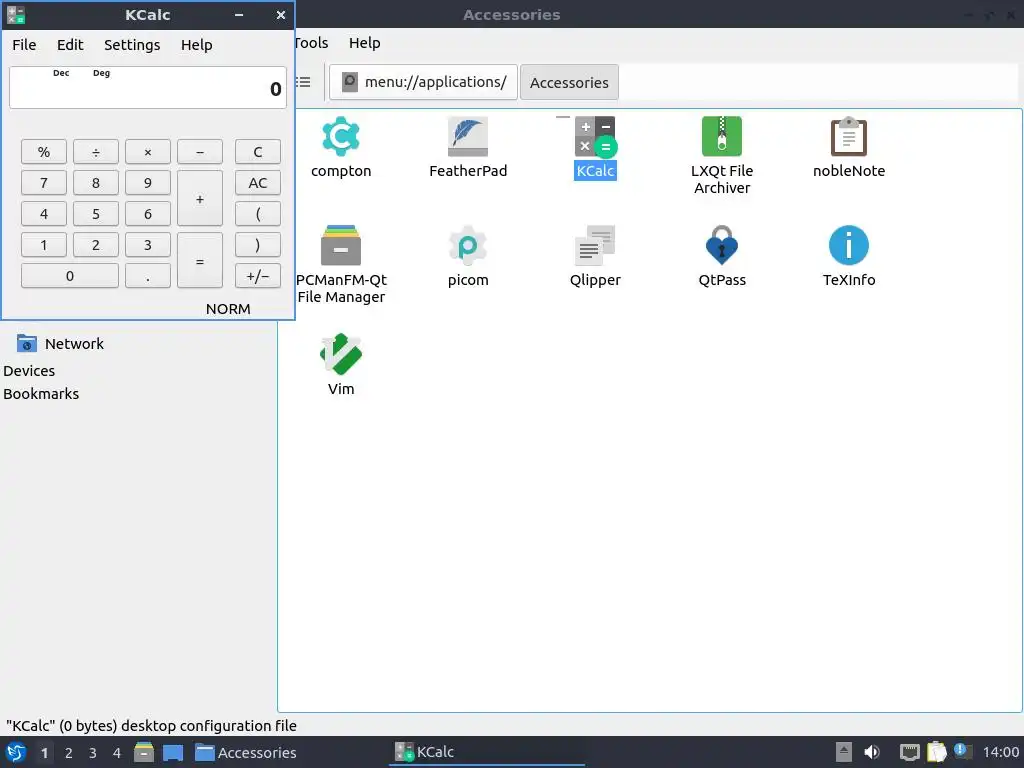Click the AC all-clear button
Screen dimensions: 1024x768
coord(258,183)
